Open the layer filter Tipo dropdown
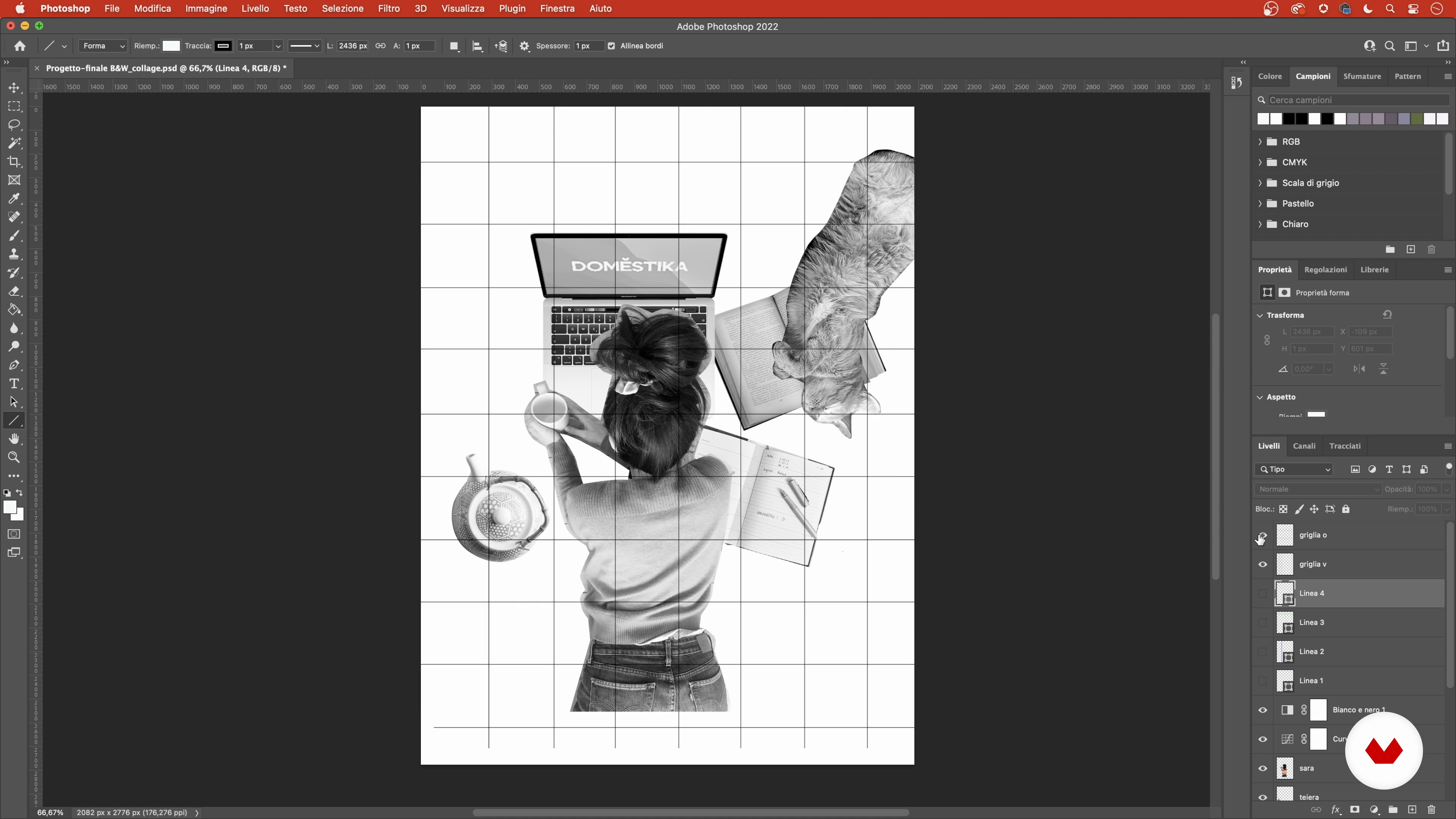This screenshot has height=819, width=1456. [1294, 470]
